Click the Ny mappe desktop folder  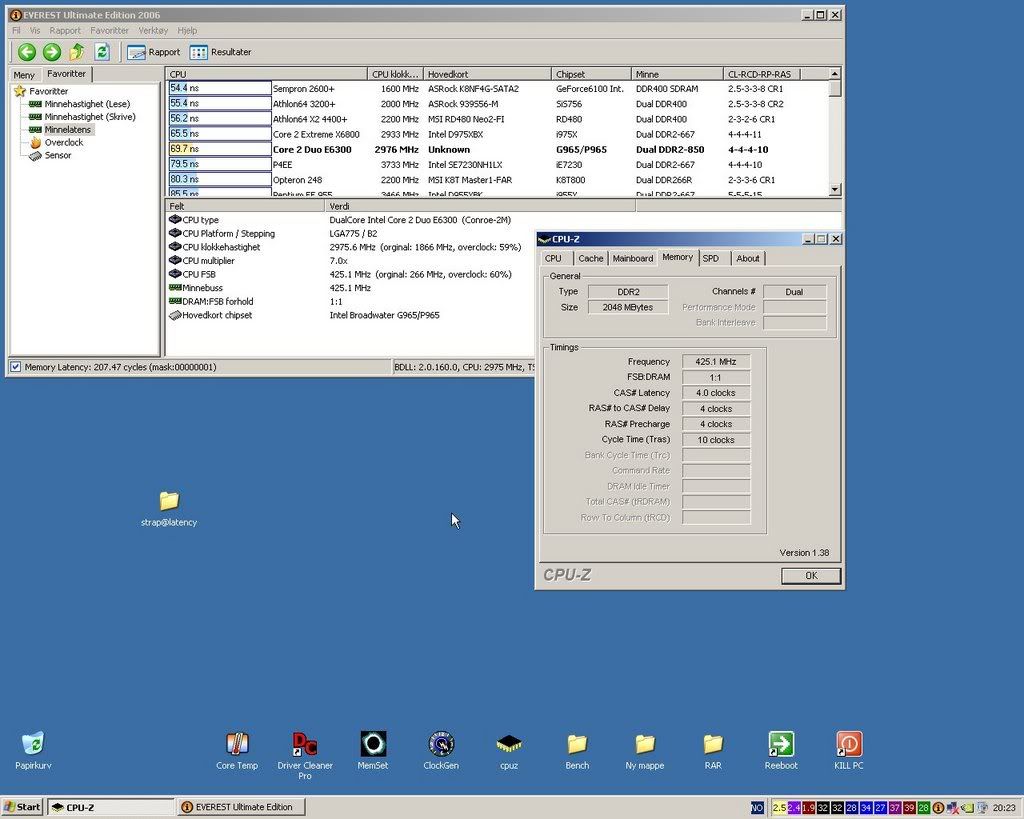pos(645,751)
